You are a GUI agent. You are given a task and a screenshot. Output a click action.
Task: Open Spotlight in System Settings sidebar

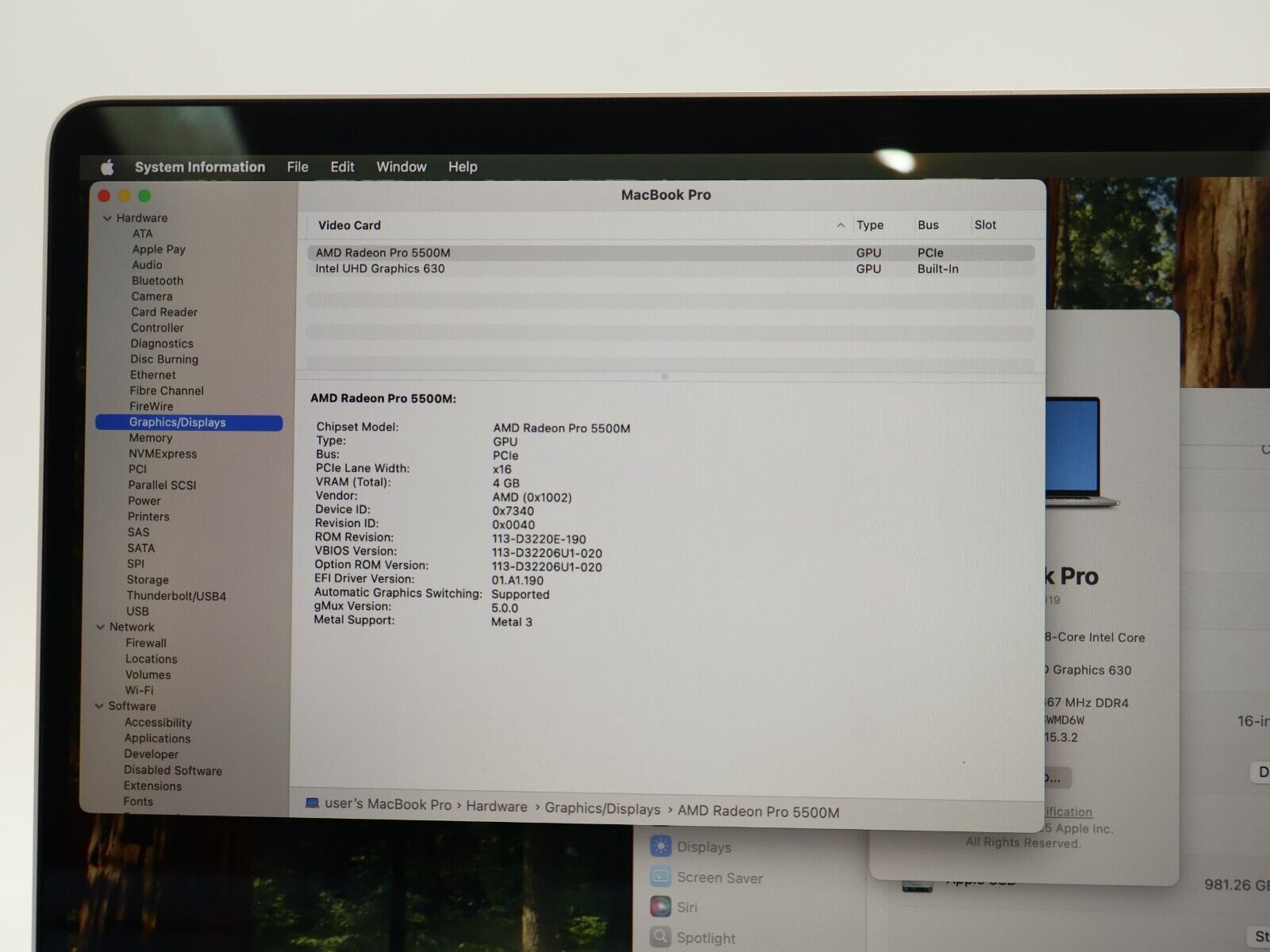tap(693, 938)
